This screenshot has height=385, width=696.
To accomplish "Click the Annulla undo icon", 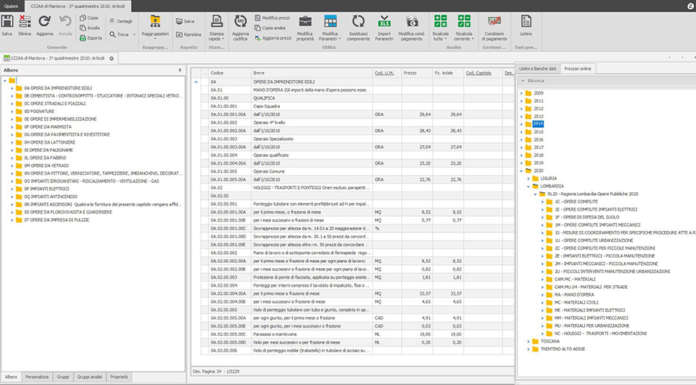I will tap(65, 22).
